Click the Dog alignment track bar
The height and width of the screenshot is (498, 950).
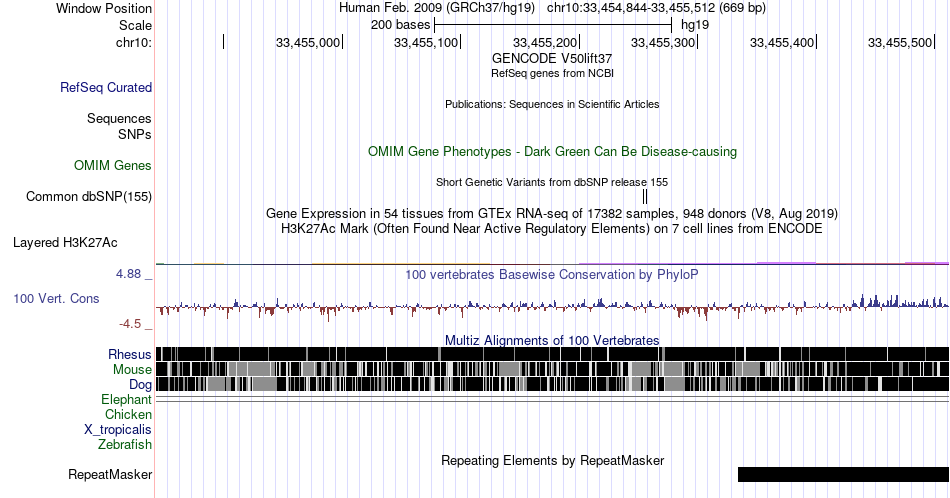553,385
